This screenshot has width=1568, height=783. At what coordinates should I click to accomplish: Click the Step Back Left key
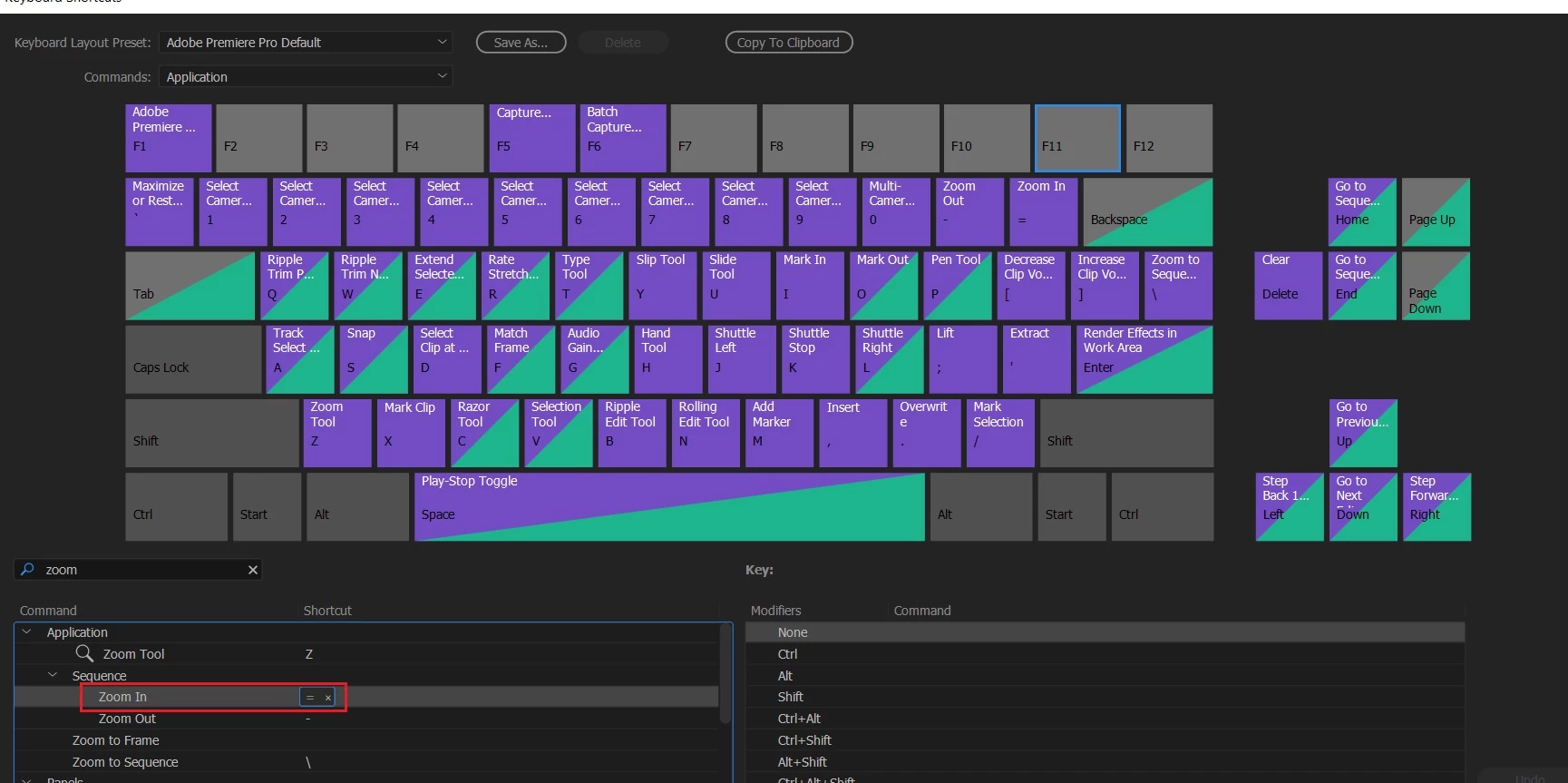(x=1290, y=507)
